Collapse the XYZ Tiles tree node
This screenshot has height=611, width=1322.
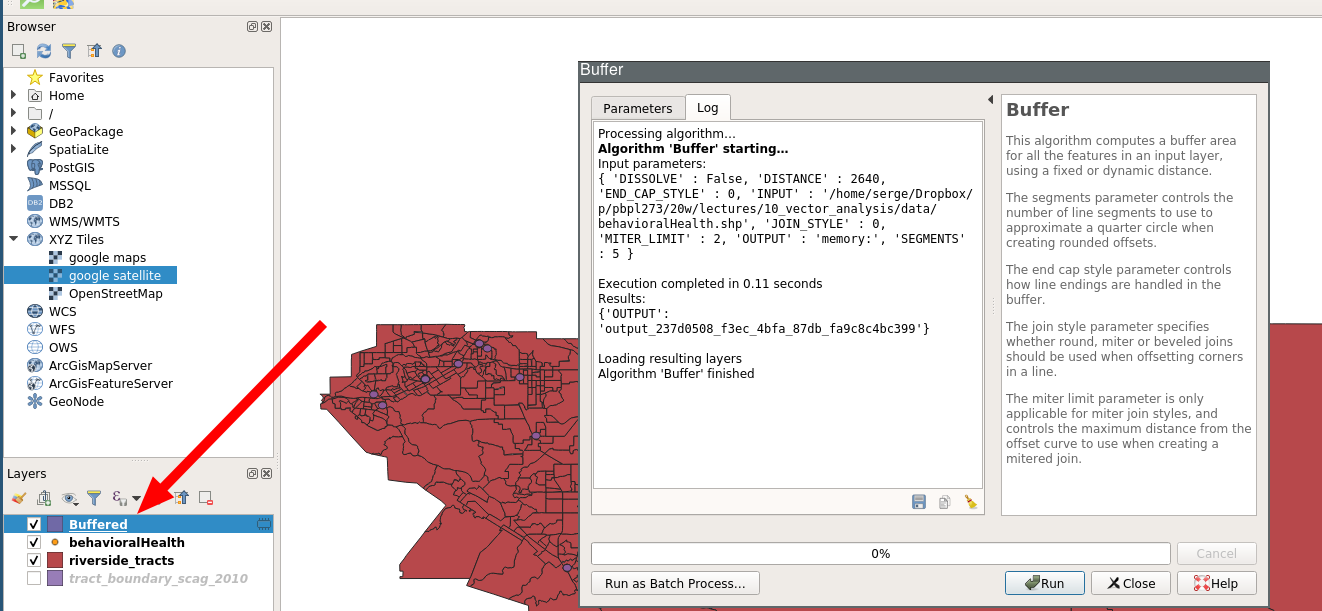14,239
